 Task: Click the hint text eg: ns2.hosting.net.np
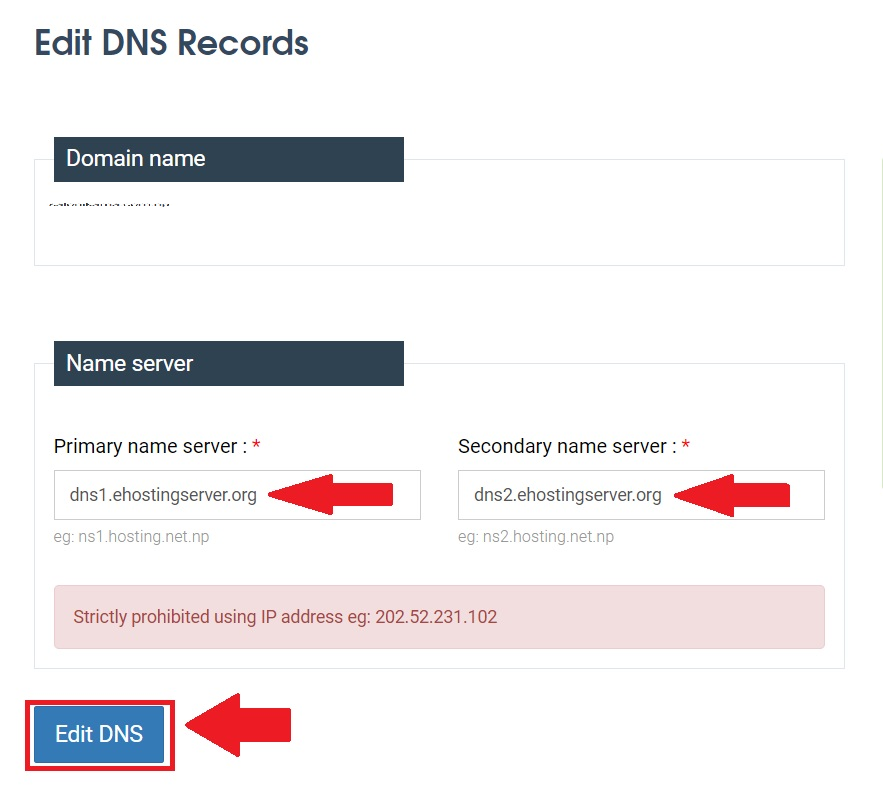pyautogui.click(x=536, y=537)
